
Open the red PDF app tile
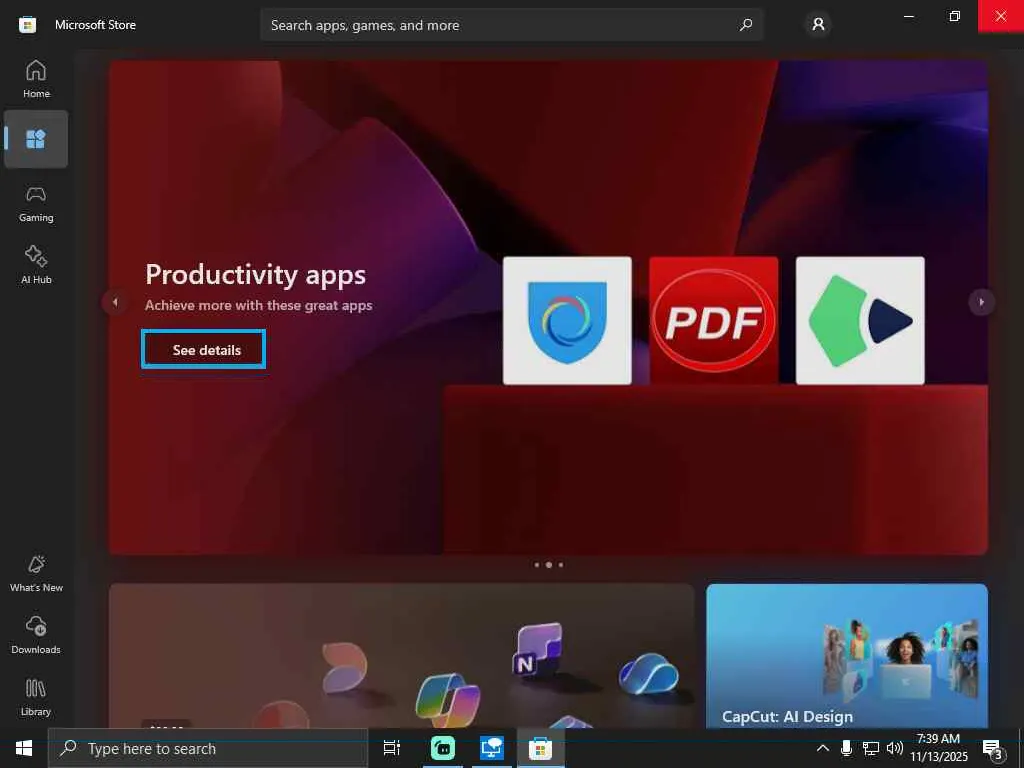713,321
